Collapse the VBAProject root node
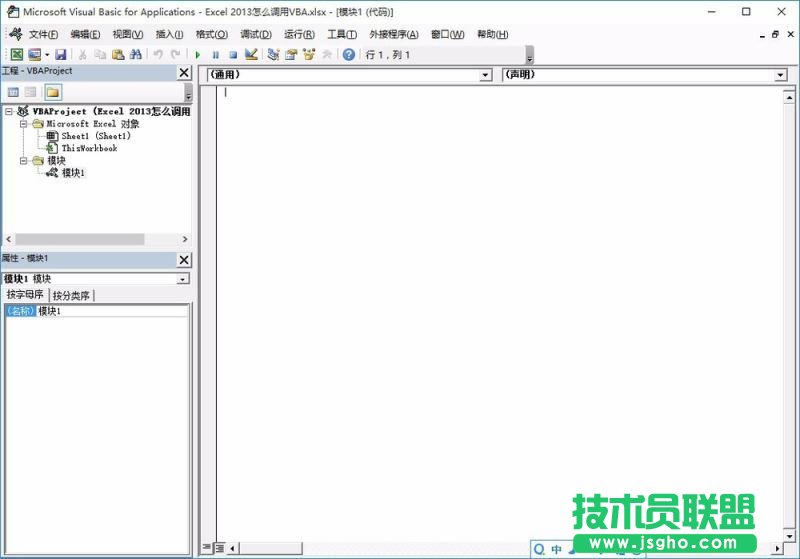This screenshot has height=559, width=800. pyautogui.click(x=9, y=111)
